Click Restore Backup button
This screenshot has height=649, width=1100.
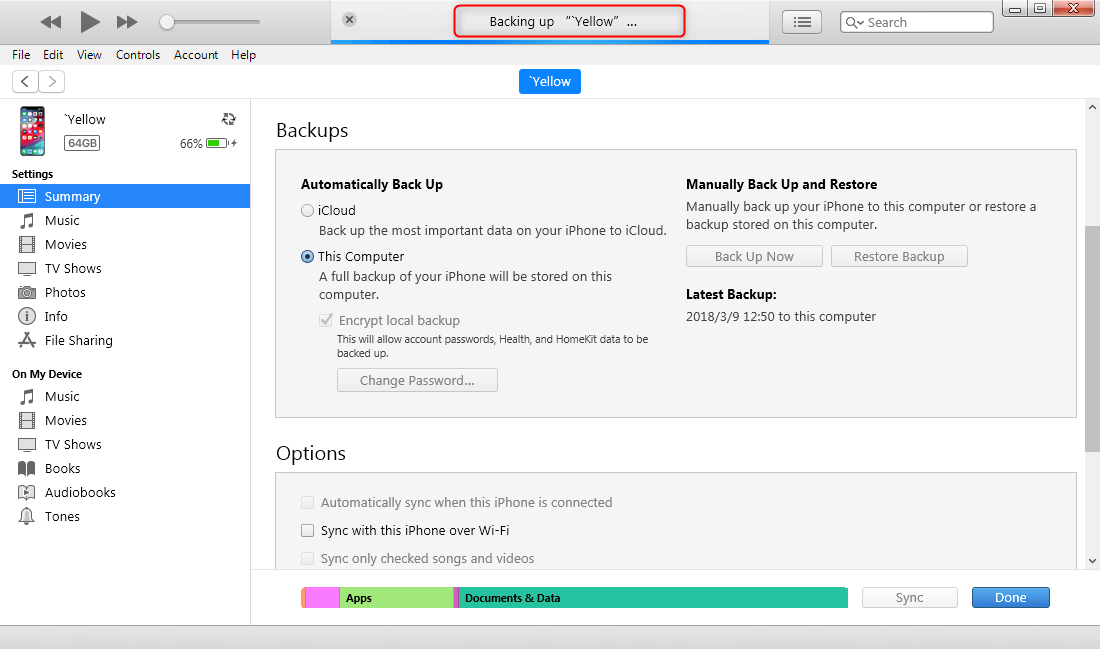tap(899, 256)
